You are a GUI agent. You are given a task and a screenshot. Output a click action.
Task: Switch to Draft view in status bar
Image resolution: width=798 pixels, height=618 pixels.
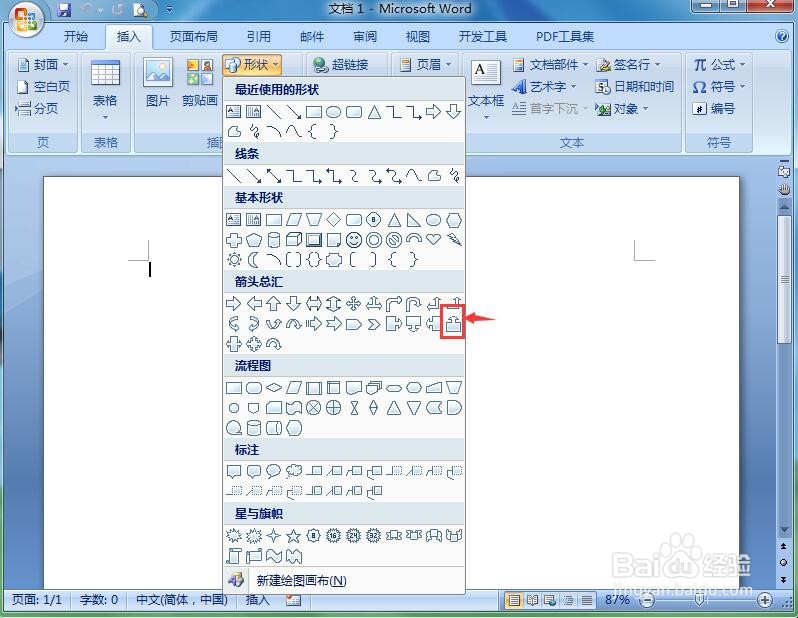coord(587,600)
